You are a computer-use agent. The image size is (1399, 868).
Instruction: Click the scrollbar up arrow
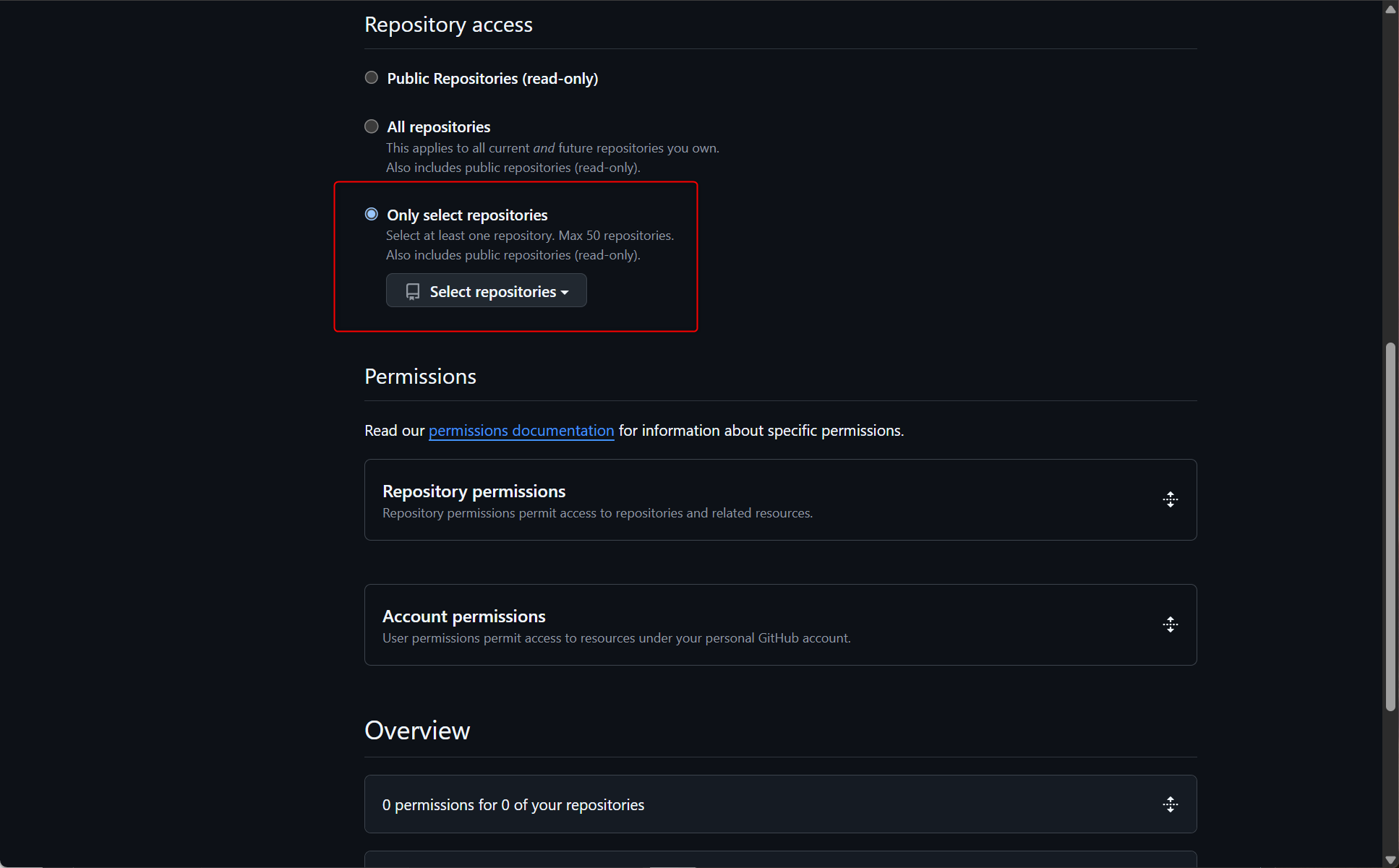tap(1390, 9)
